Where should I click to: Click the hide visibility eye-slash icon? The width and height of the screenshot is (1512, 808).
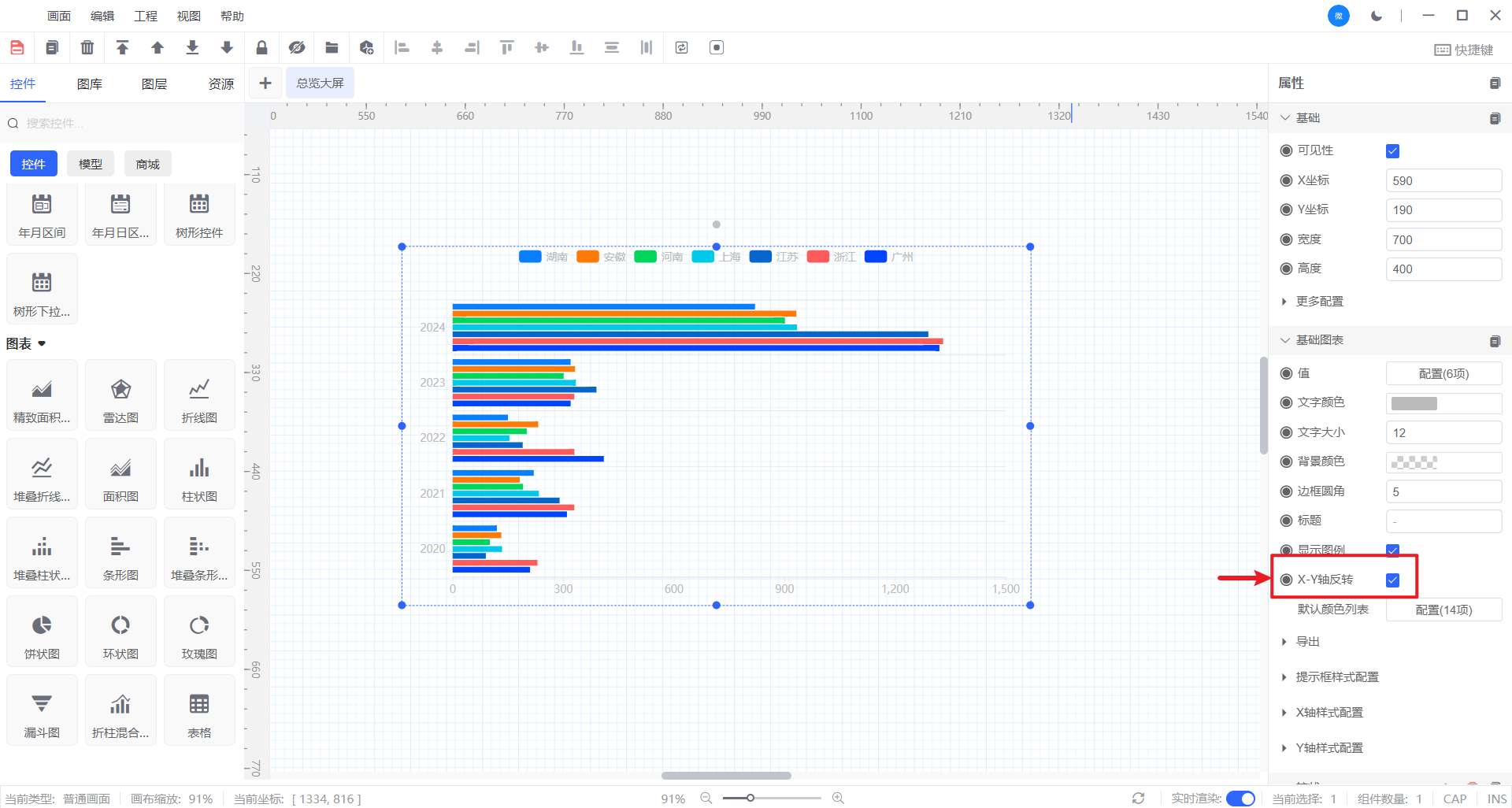click(x=297, y=48)
